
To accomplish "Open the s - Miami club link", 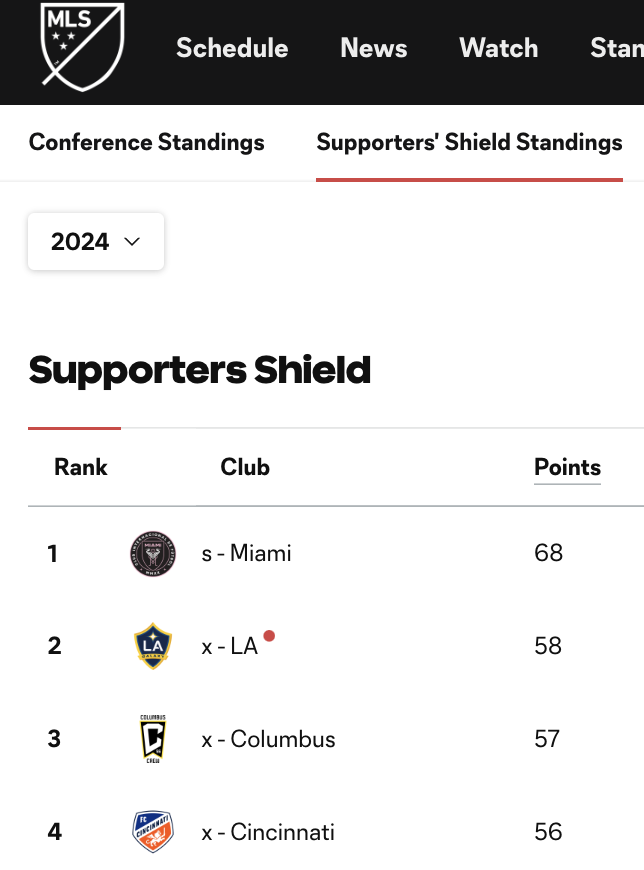I will [x=247, y=553].
